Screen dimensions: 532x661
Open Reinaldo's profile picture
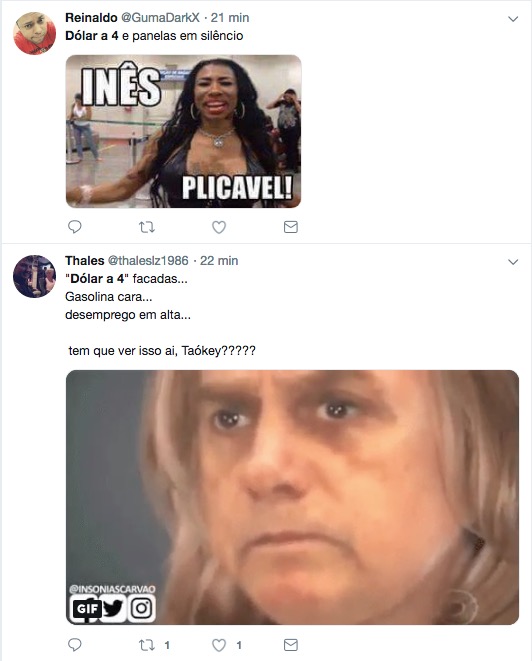point(35,33)
